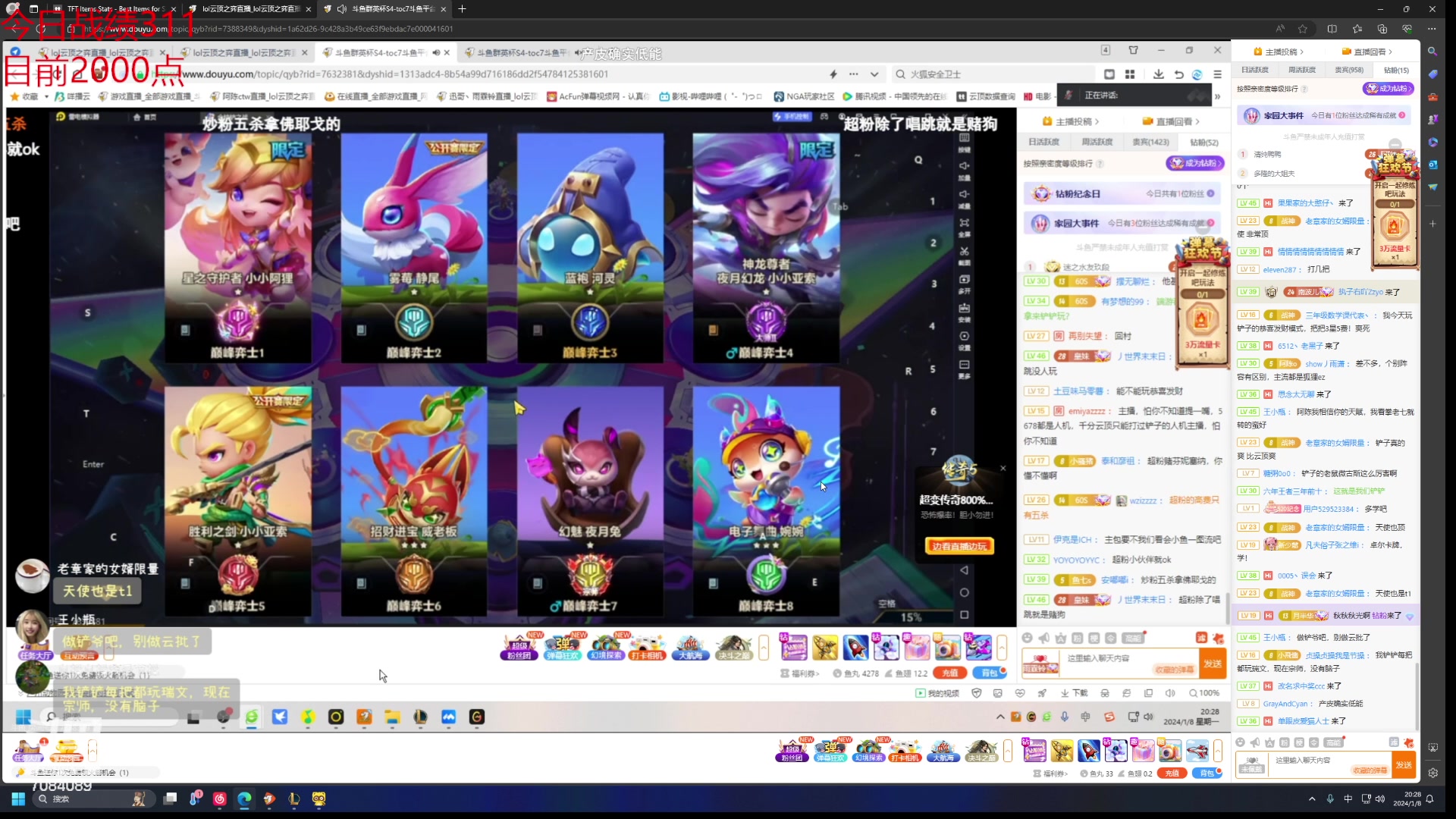Open the Edge sidebar search icon
Image resolution: width=1456 pixels, height=819 pixels.
pos(1432,52)
